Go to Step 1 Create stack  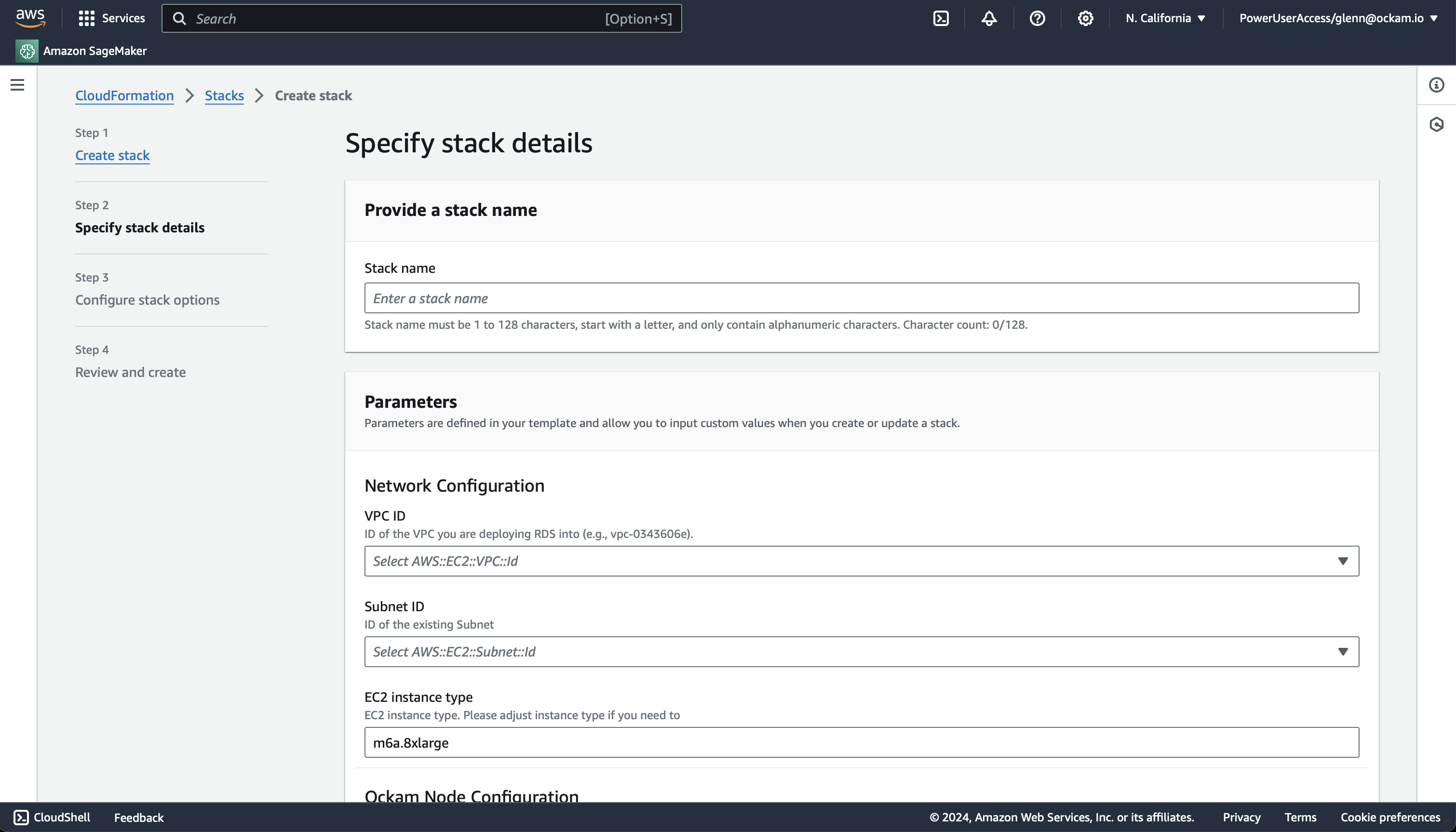(112, 155)
